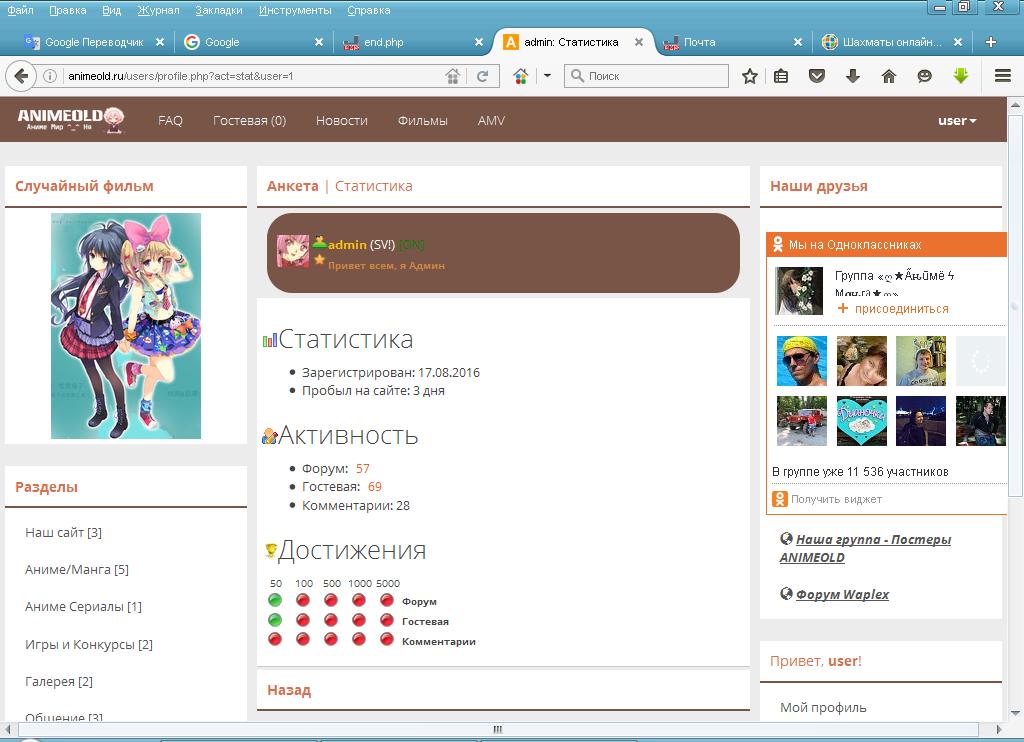The height and width of the screenshot is (742, 1024).
Task: Click the admin avatar image
Action: click(292, 251)
